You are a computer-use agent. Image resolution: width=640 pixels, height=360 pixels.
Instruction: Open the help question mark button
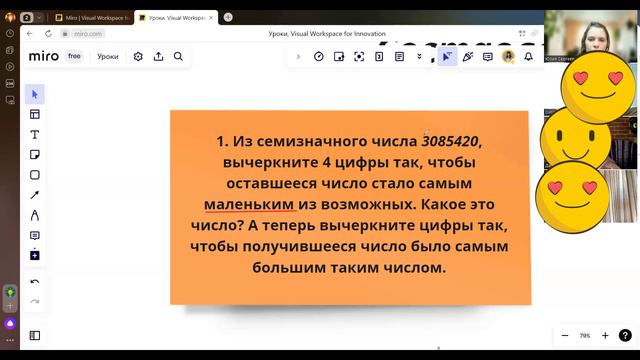click(625, 336)
